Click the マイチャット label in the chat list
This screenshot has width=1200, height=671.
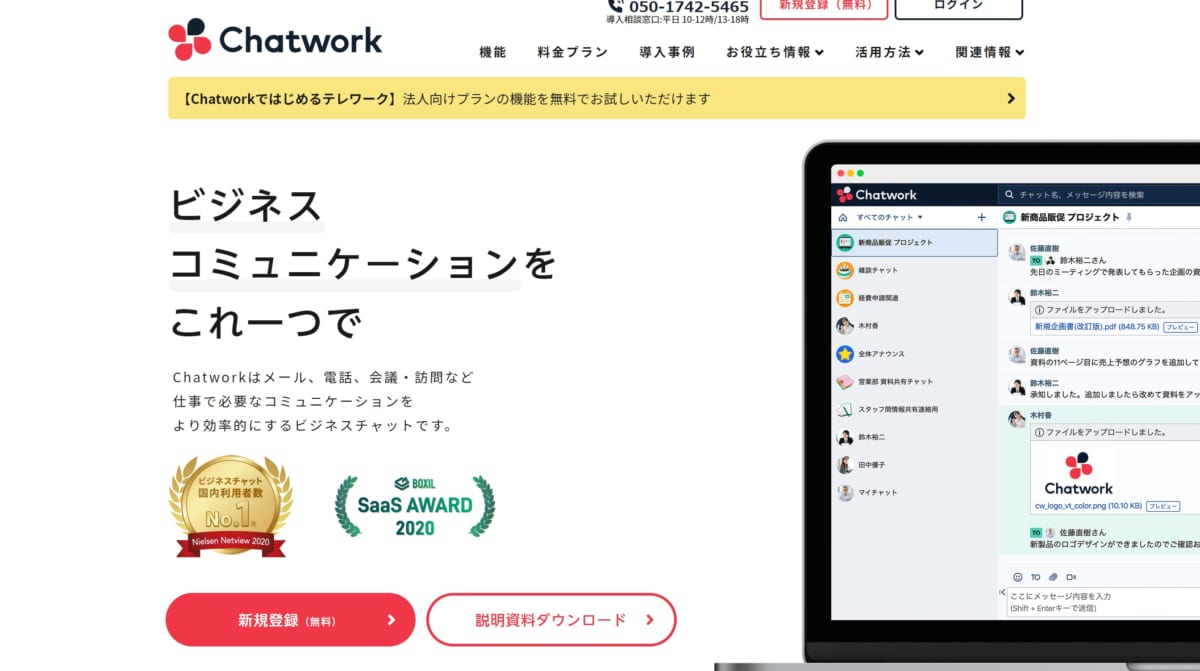(878, 493)
